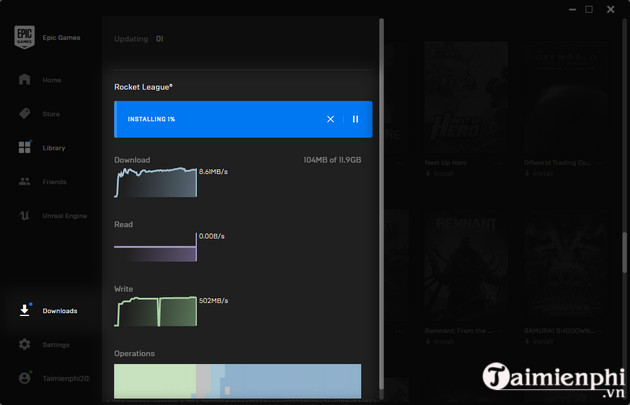Select the Friends menu label
Screen dimensions: 630x405
coord(55,182)
